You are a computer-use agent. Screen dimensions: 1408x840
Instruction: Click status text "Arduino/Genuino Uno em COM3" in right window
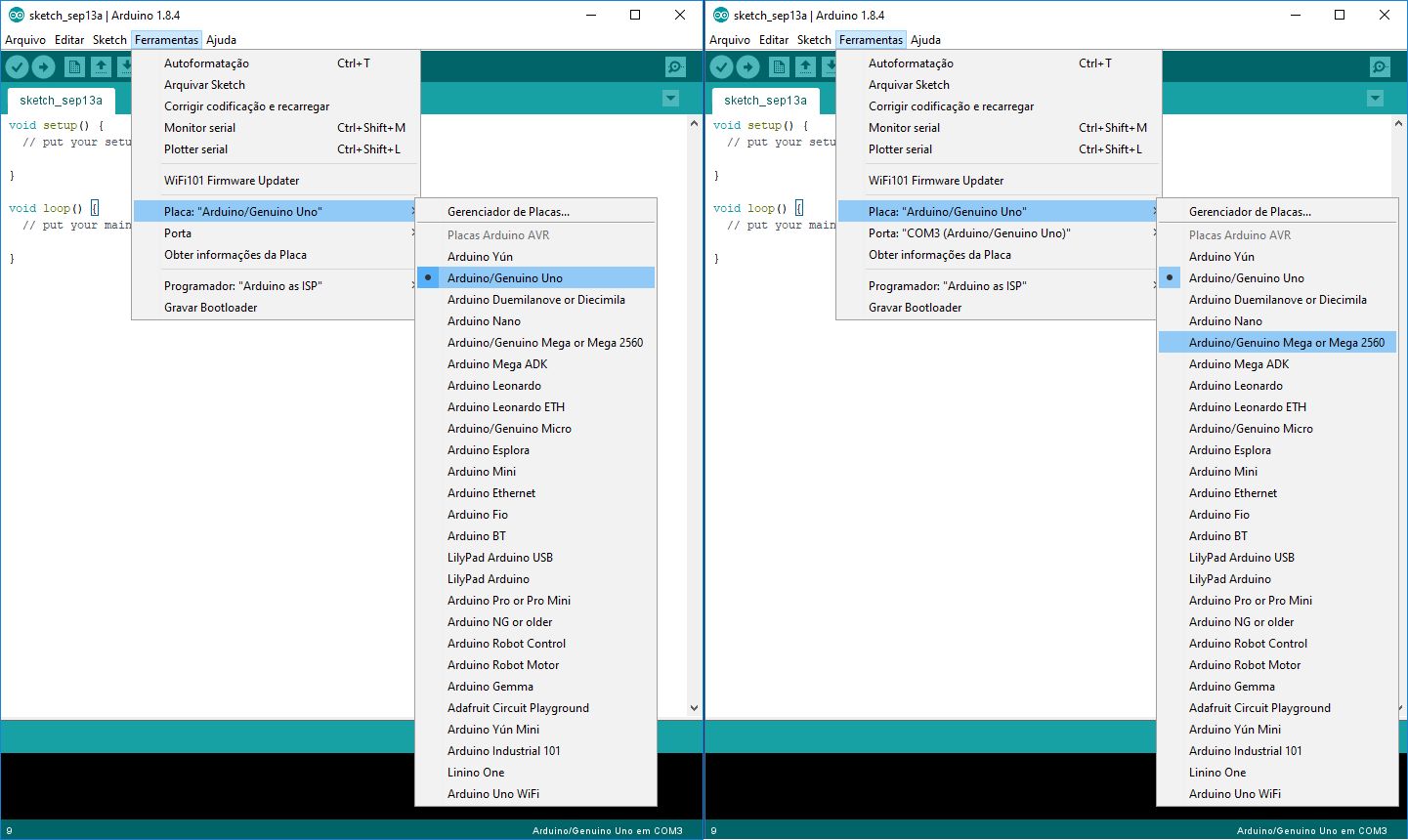[x=1312, y=831]
